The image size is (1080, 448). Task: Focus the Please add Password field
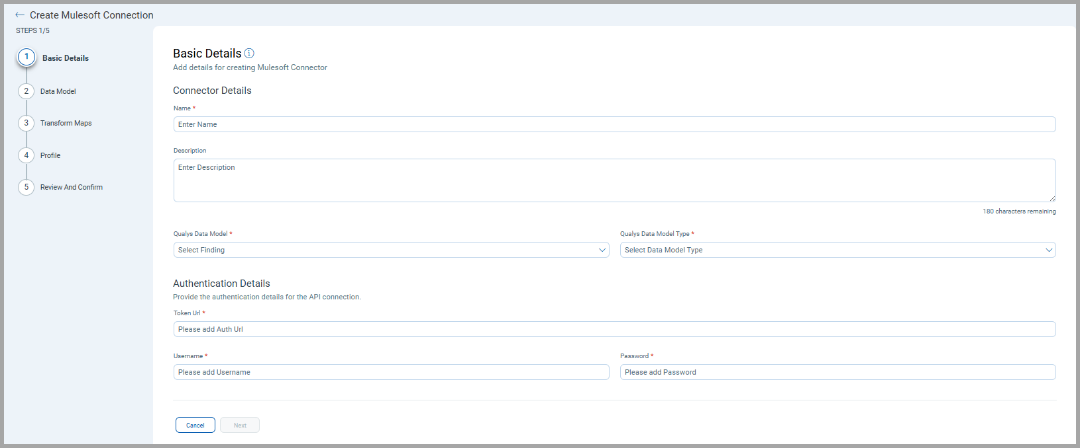(838, 372)
